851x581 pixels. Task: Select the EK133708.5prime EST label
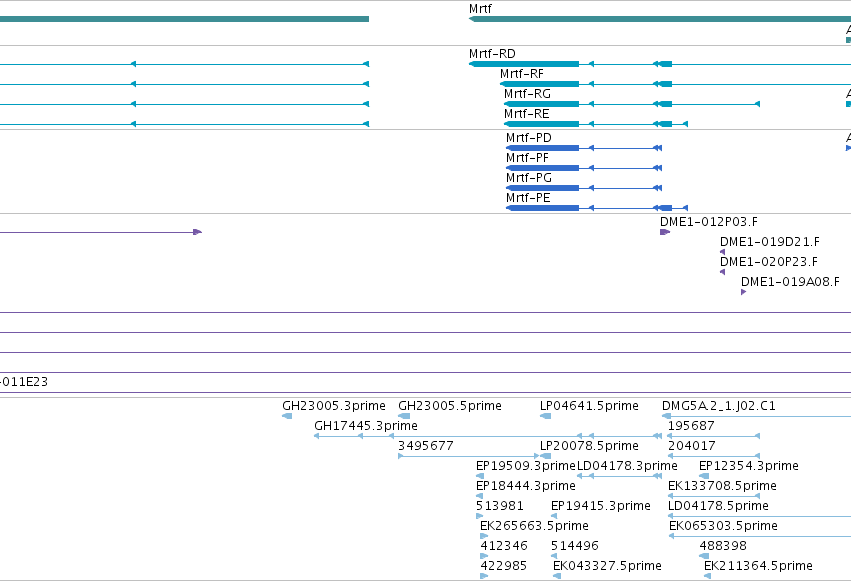tap(722, 486)
